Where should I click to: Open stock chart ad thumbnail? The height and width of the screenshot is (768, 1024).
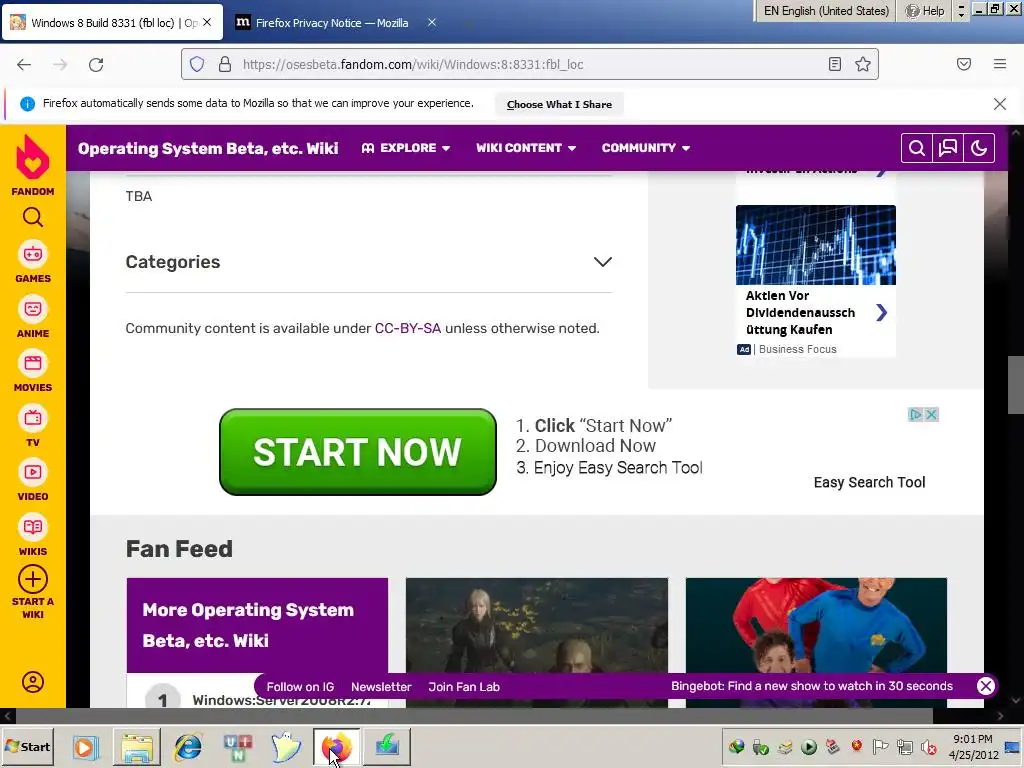coord(816,245)
